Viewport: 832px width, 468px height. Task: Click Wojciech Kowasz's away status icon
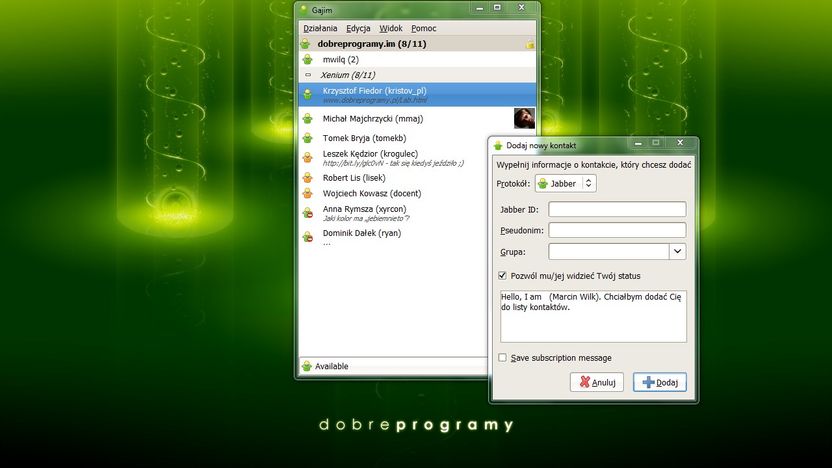(x=308, y=193)
